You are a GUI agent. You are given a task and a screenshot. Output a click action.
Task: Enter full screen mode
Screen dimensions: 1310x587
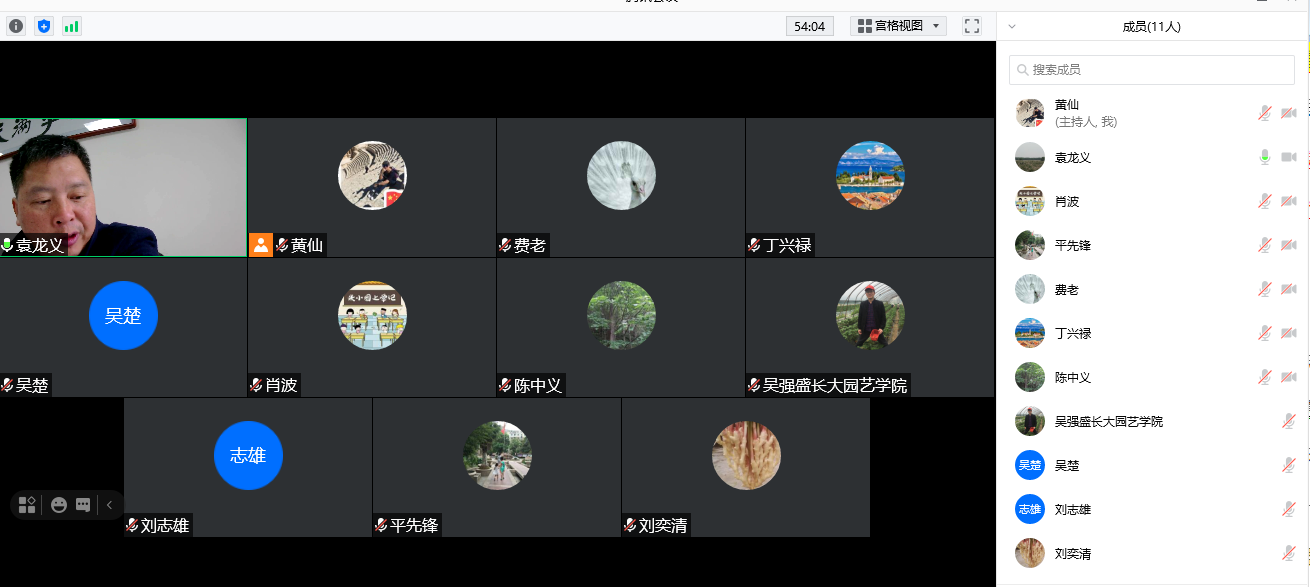(971, 26)
